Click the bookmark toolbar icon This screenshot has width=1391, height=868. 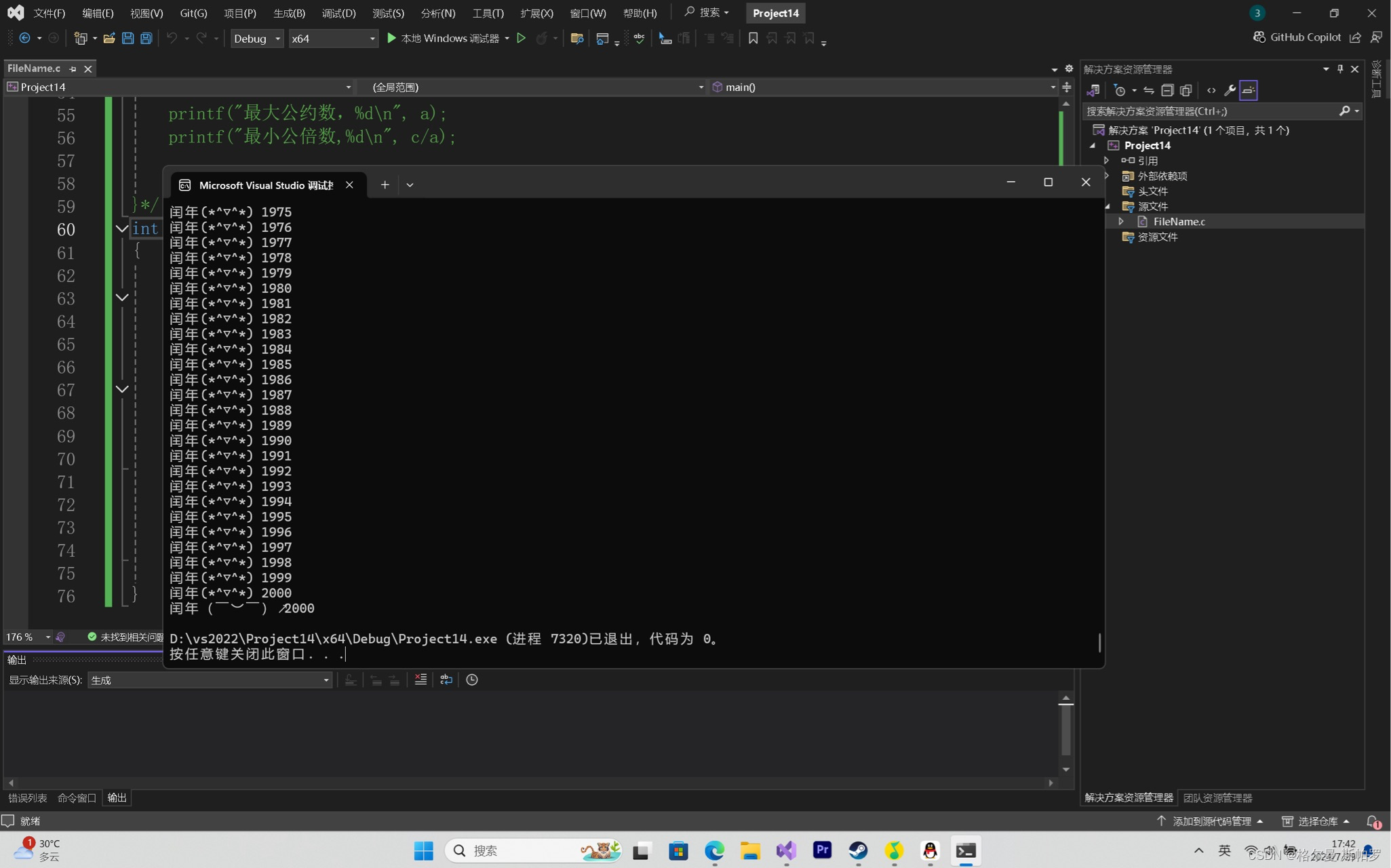click(x=753, y=39)
